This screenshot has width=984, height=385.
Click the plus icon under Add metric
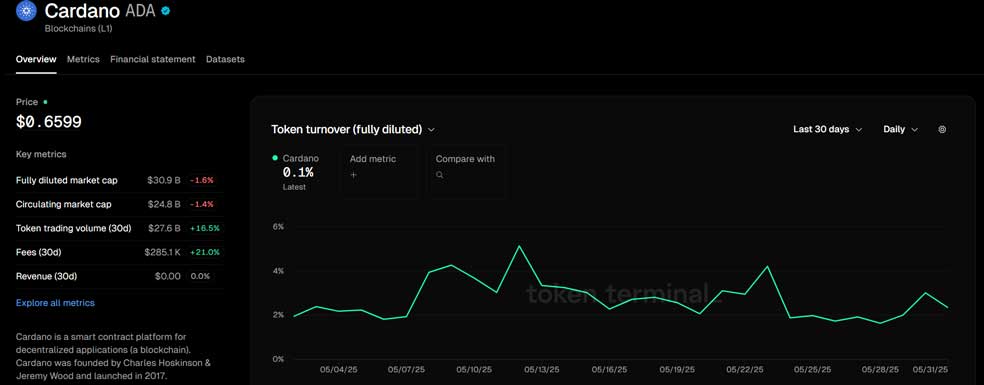(x=353, y=175)
